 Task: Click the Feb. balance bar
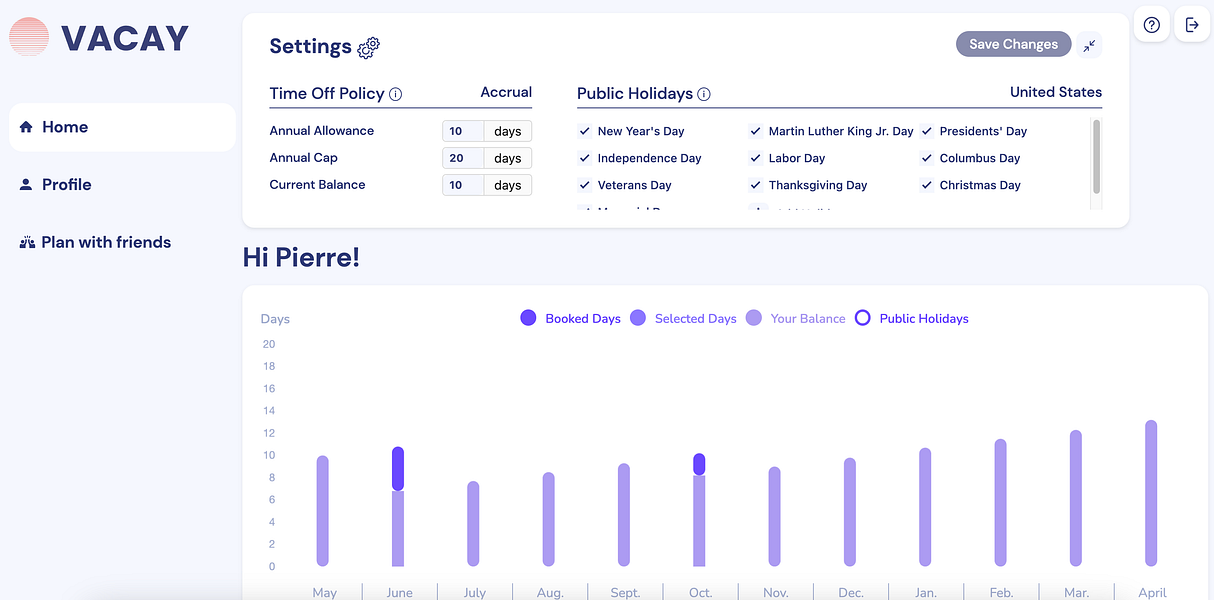pyautogui.click(x=1000, y=502)
